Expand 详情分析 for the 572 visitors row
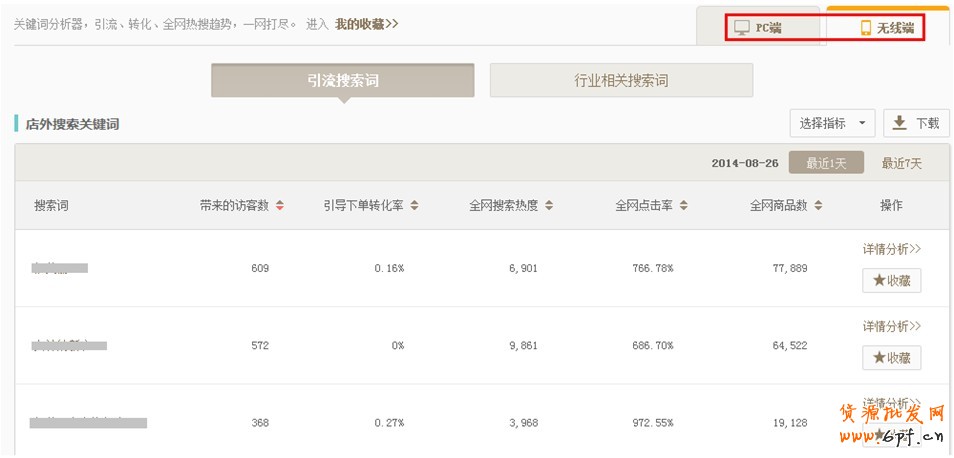954x458 pixels. (x=891, y=326)
